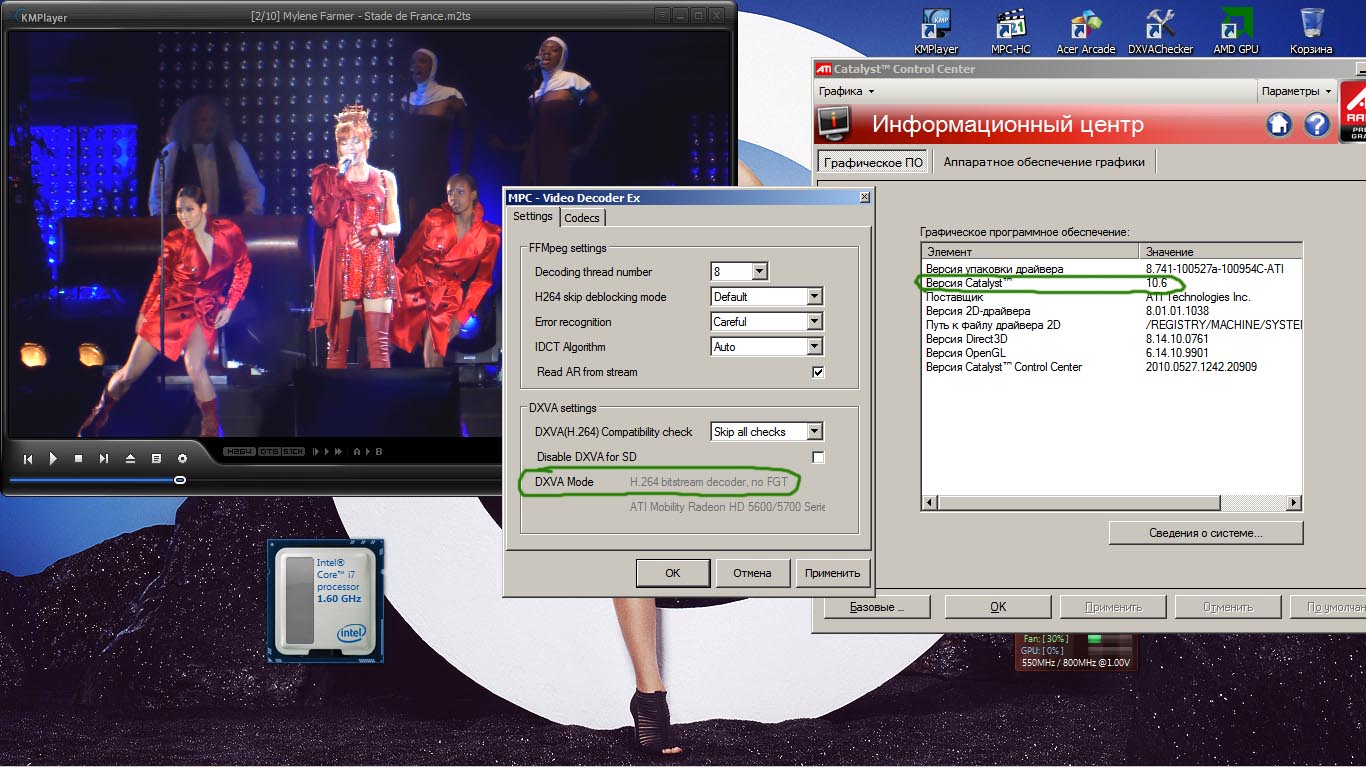Select Версия OpenGL row
1366x768 pixels.
1112,353
